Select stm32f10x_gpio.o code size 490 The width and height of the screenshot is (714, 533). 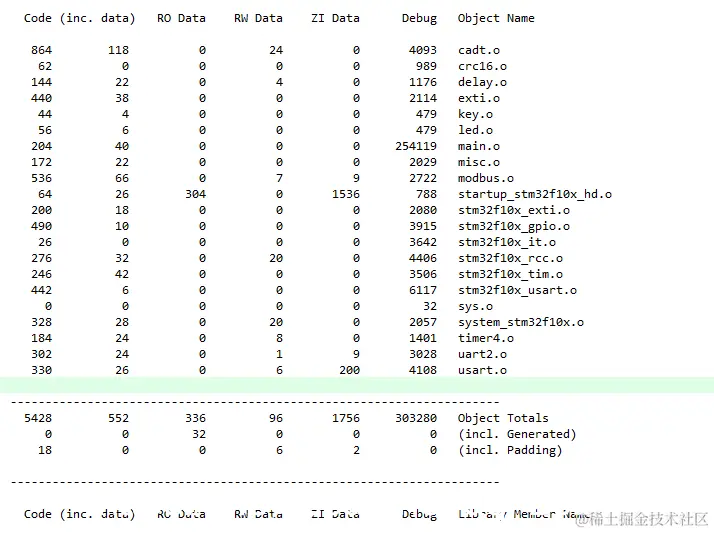point(41,226)
